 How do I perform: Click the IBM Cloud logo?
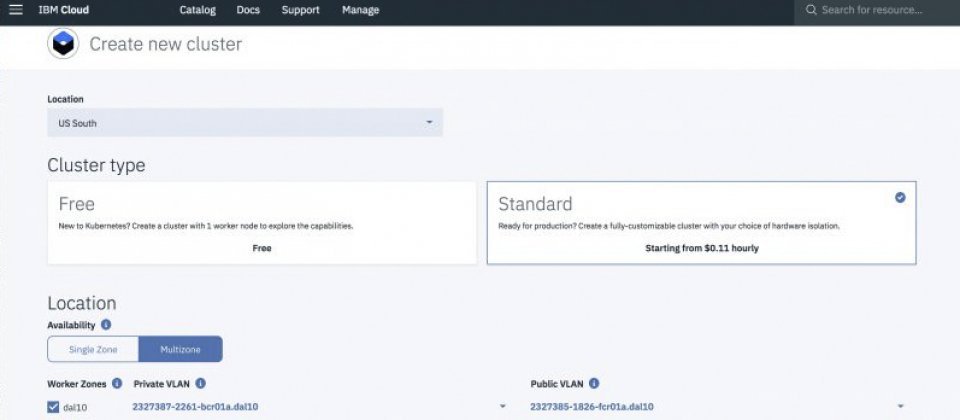64,10
